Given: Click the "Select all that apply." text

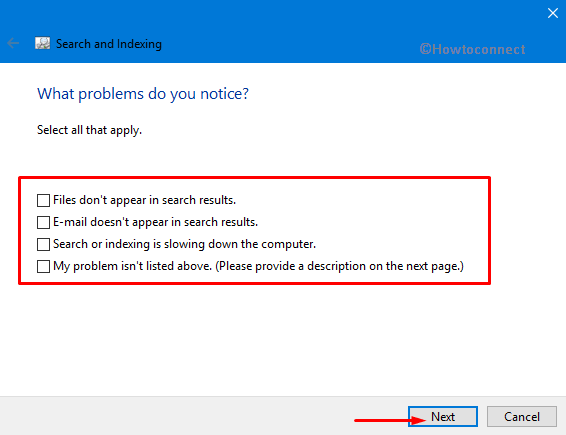Looking at the screenshot, I should (89, 130).
